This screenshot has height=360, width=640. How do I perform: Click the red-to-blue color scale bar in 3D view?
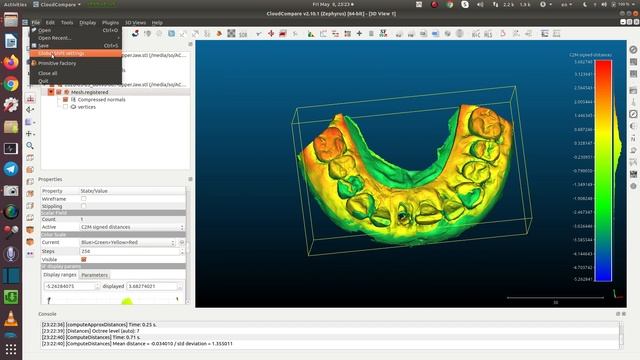(603, 171)
